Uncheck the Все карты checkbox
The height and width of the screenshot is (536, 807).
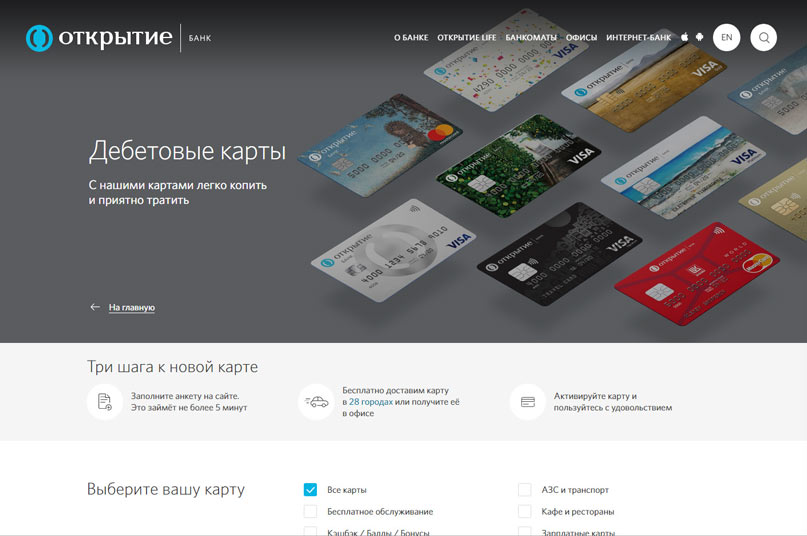tap(310, 490)
